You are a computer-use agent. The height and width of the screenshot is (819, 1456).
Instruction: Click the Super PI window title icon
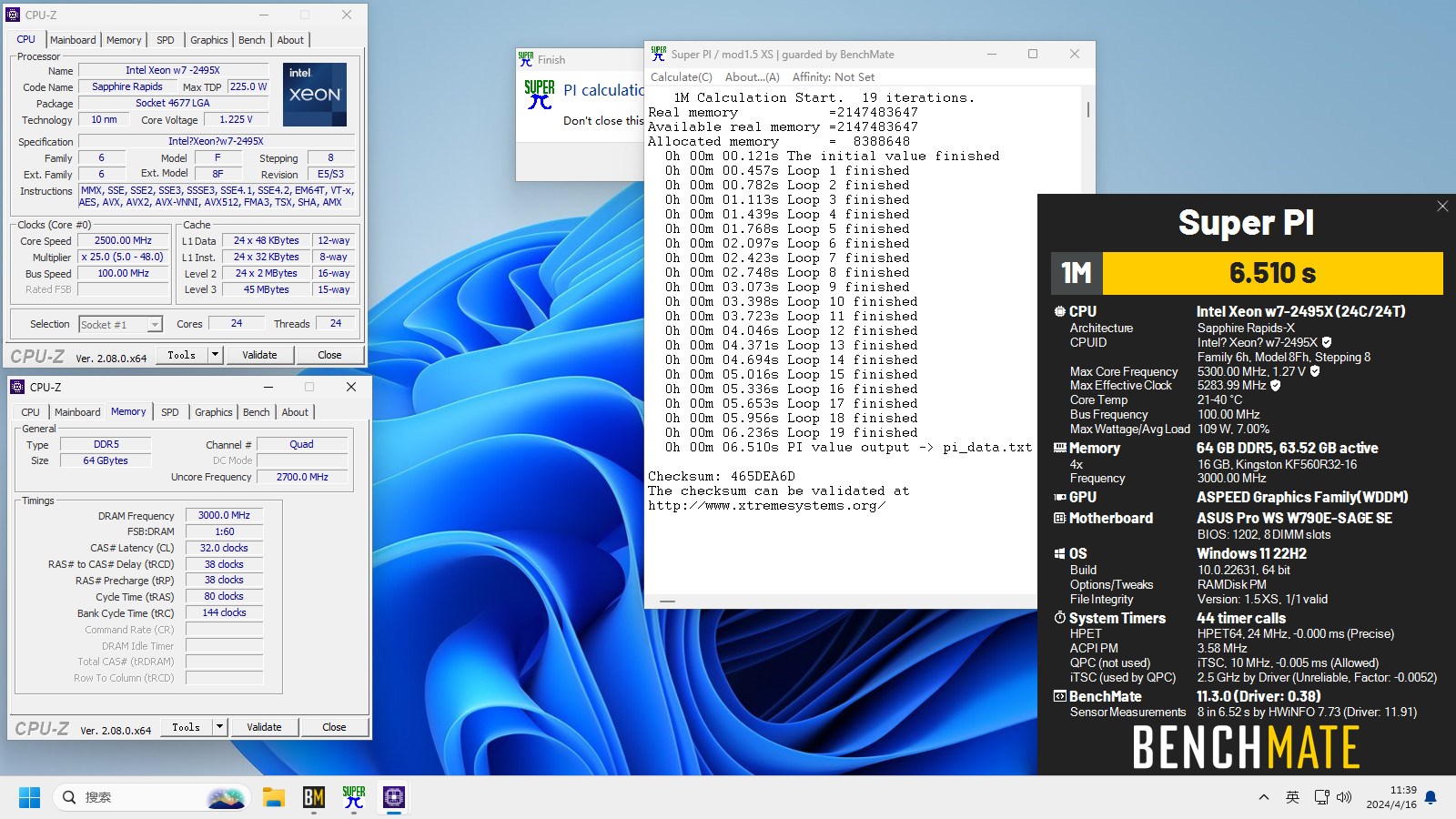(x=658, y=54)
